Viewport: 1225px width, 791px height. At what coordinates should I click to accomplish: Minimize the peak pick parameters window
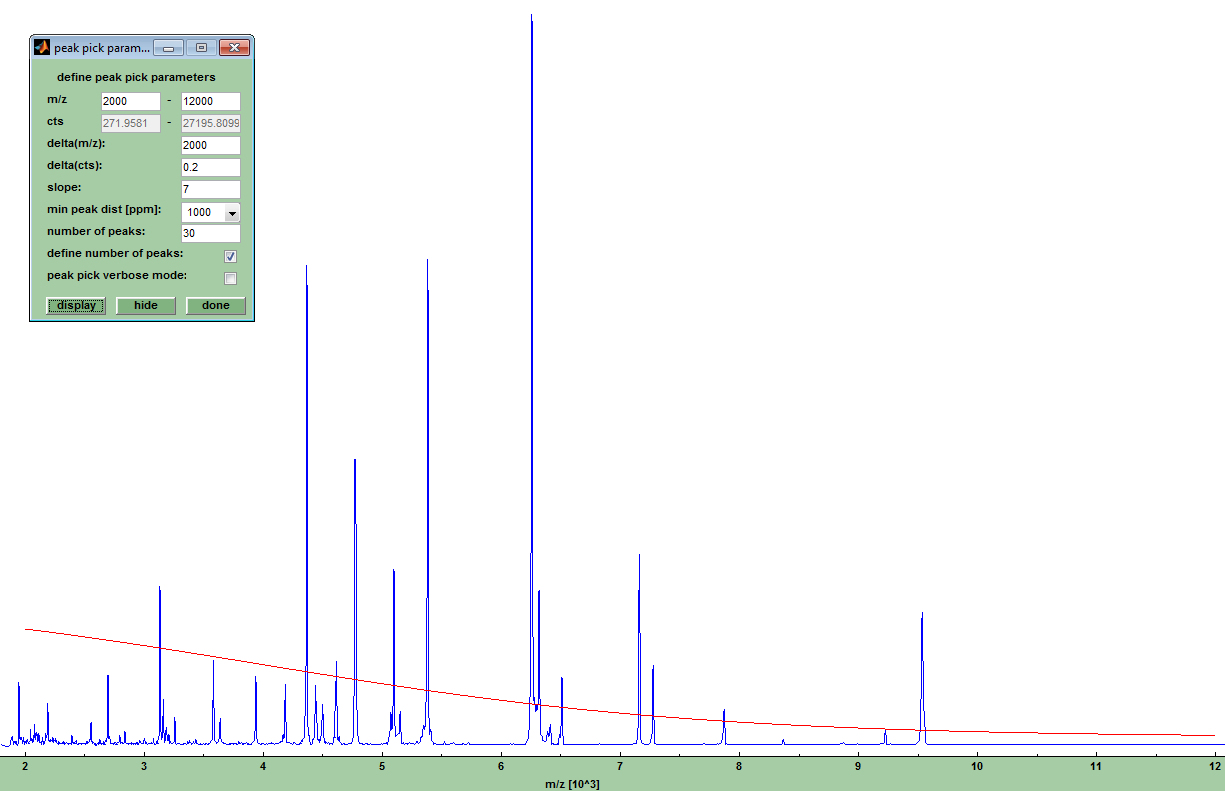(169, 47)
